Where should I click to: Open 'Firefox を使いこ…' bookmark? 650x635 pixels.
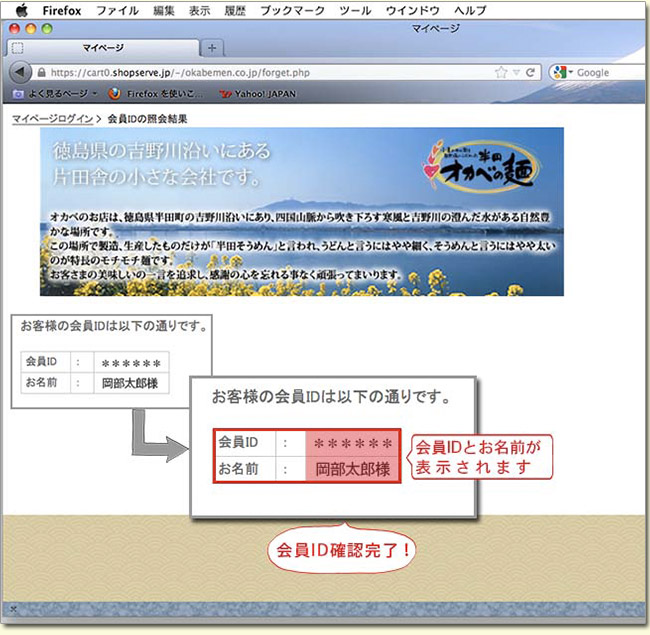pyautogui.click(x=155, y=94)
